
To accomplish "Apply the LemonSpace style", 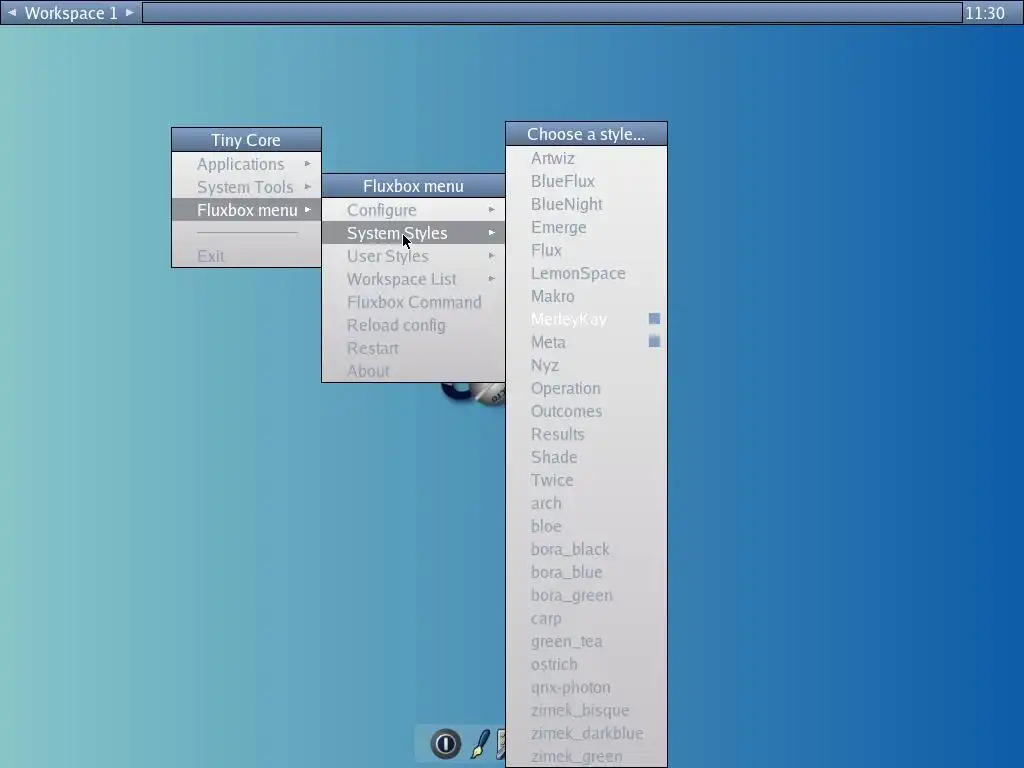I will 586,273.
